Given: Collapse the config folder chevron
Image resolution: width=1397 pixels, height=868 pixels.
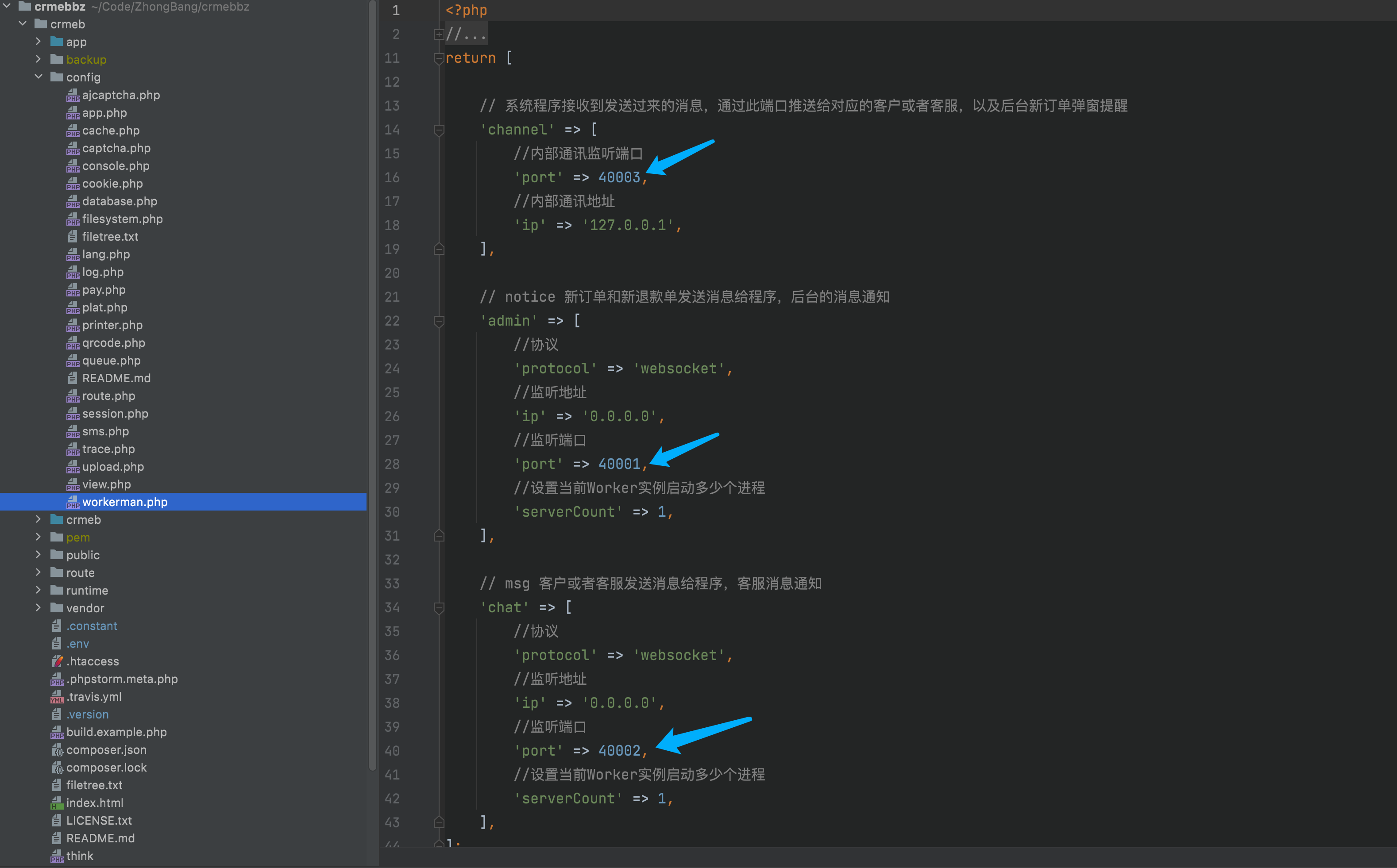Looking at the screenshot, I should coord(39,77).
